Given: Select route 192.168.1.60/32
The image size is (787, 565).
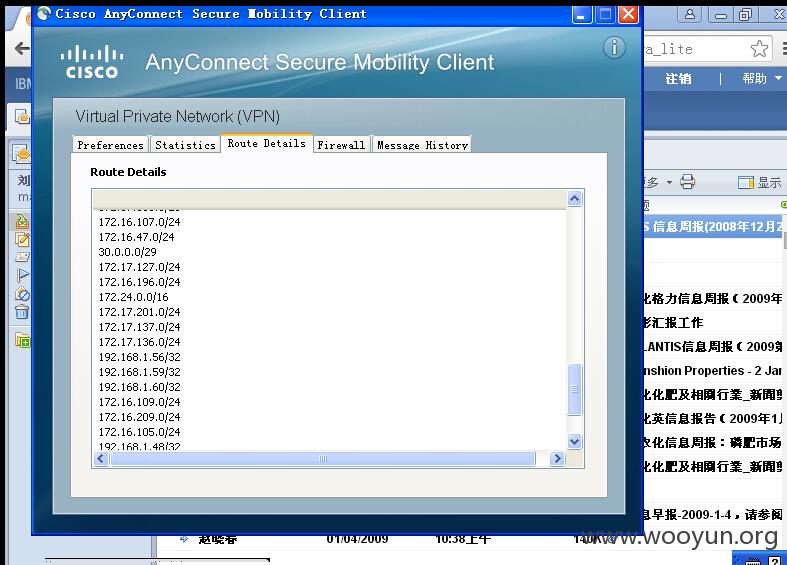Looking at the screenshot, I should point(139,387).
